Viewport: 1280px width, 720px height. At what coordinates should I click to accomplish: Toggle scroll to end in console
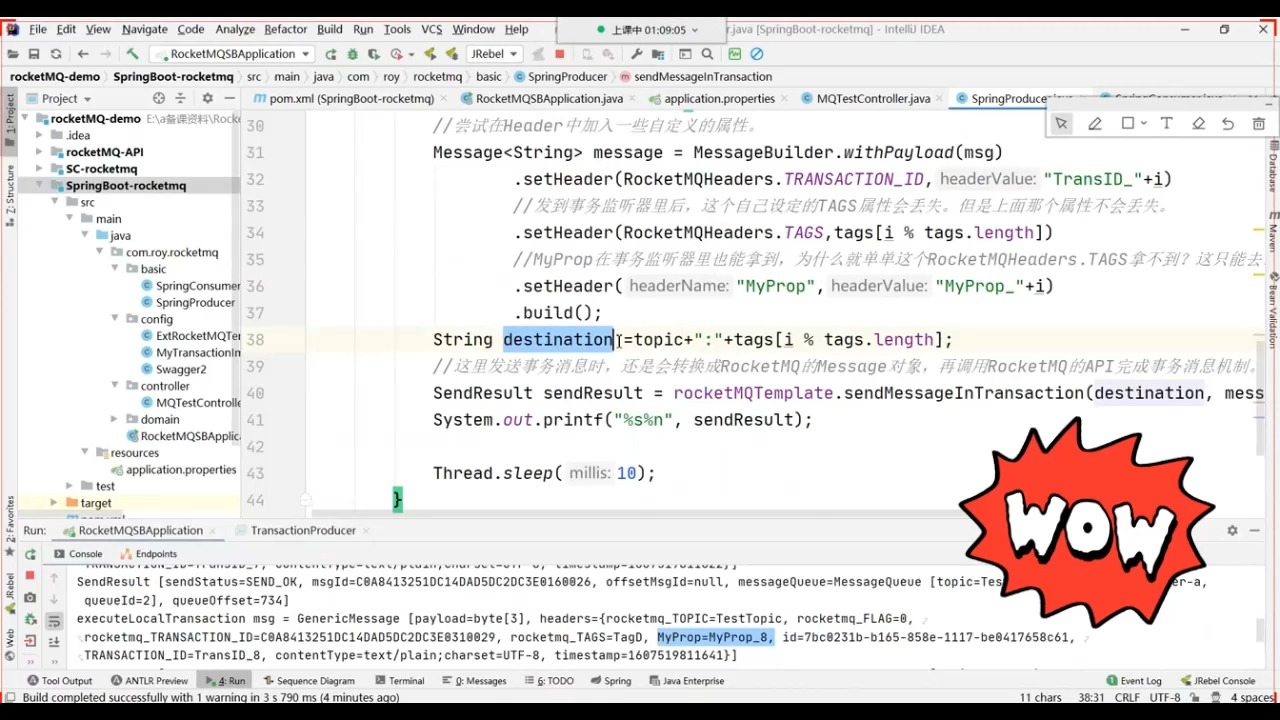pos(54,641)
